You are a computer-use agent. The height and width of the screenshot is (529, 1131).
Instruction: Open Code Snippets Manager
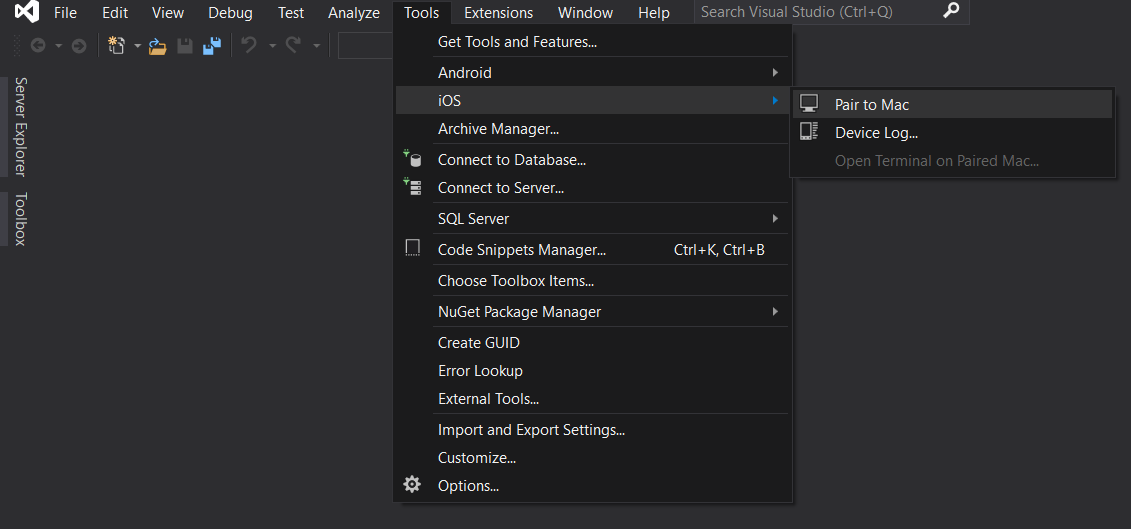tap(592, 250)
